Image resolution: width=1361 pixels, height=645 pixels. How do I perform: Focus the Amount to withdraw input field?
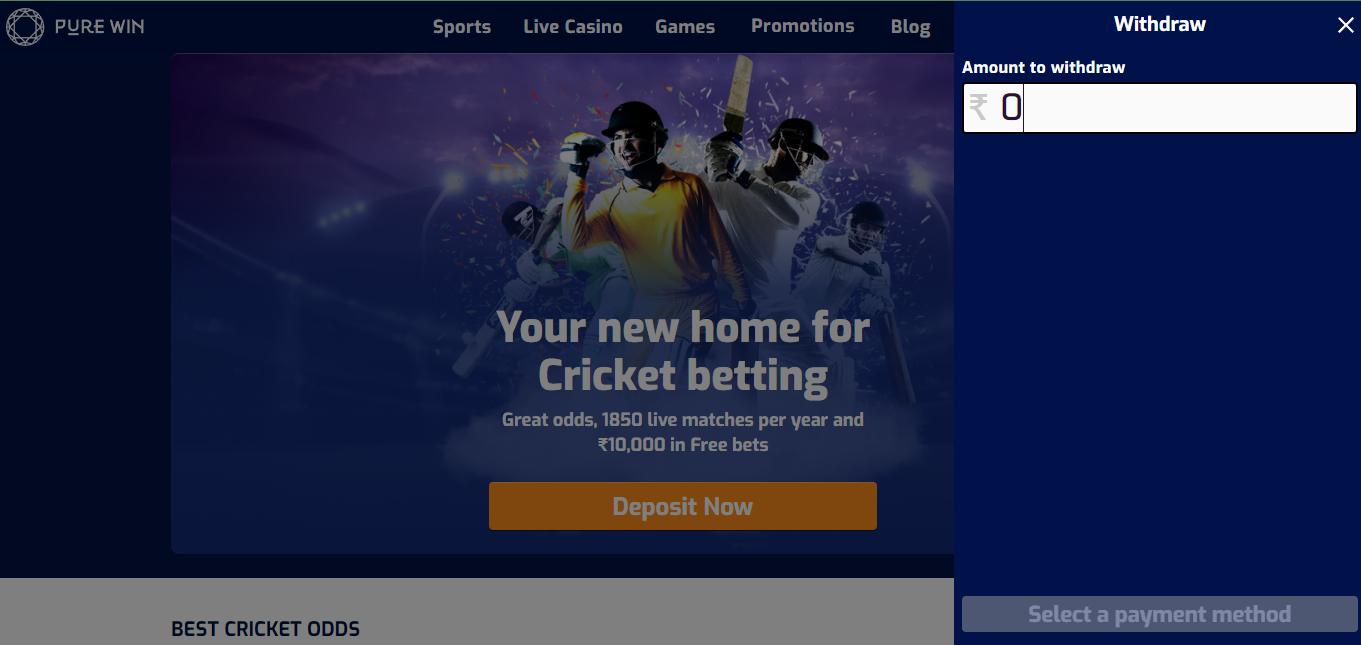1160,108
